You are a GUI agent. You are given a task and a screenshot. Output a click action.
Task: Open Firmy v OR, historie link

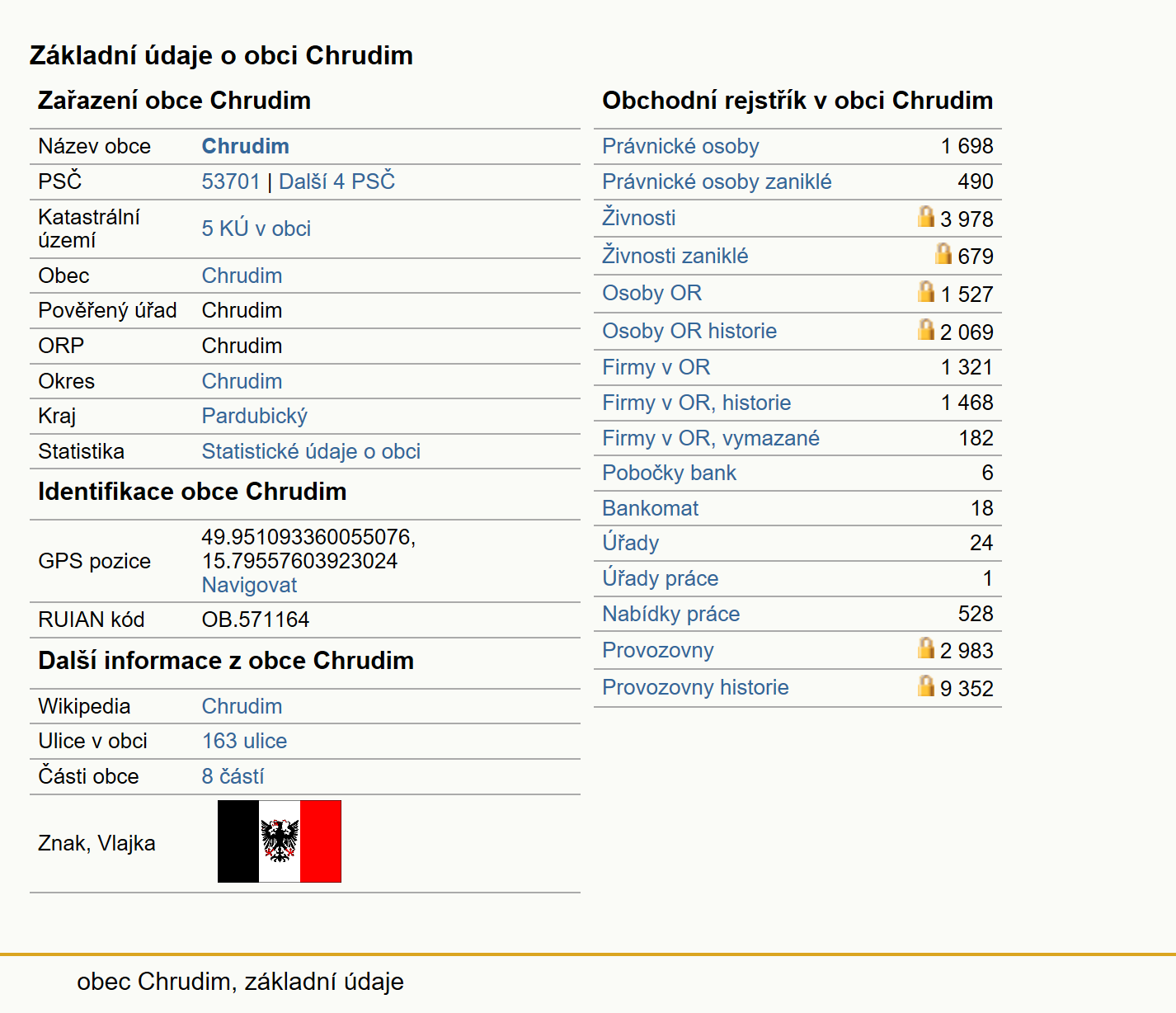pyautogui.click(x=696, y=403)
